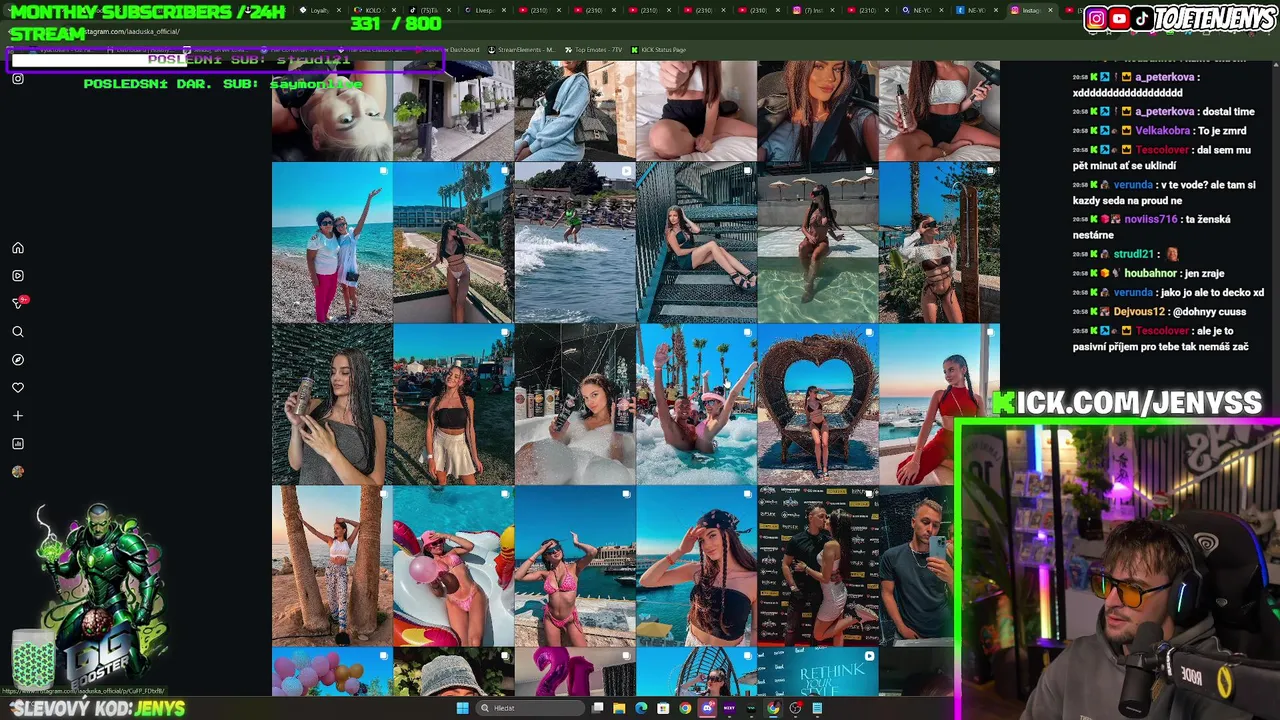Image resolution: width=1280 pixels, height=720 pixels.
Task: Open the pink flamingo float post
Action: [453, 567]
